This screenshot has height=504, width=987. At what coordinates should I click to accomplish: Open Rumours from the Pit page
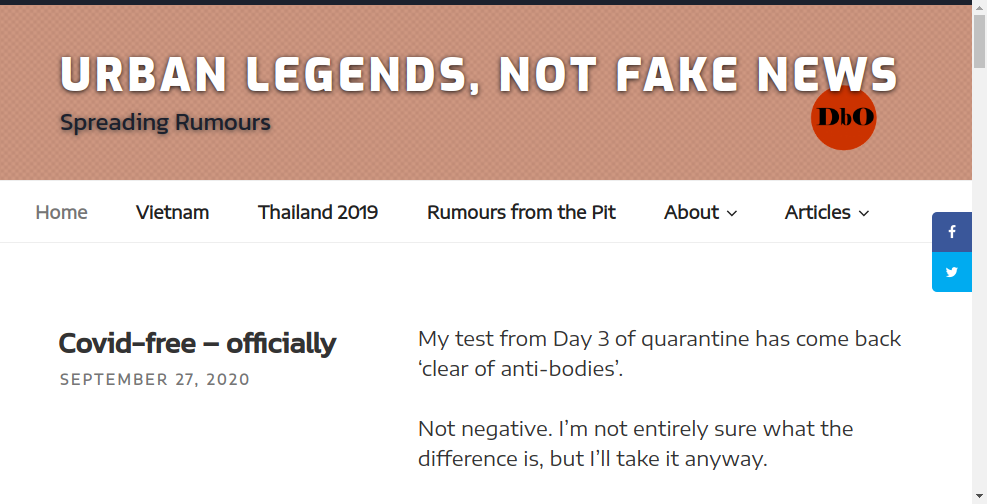point(521,212)
